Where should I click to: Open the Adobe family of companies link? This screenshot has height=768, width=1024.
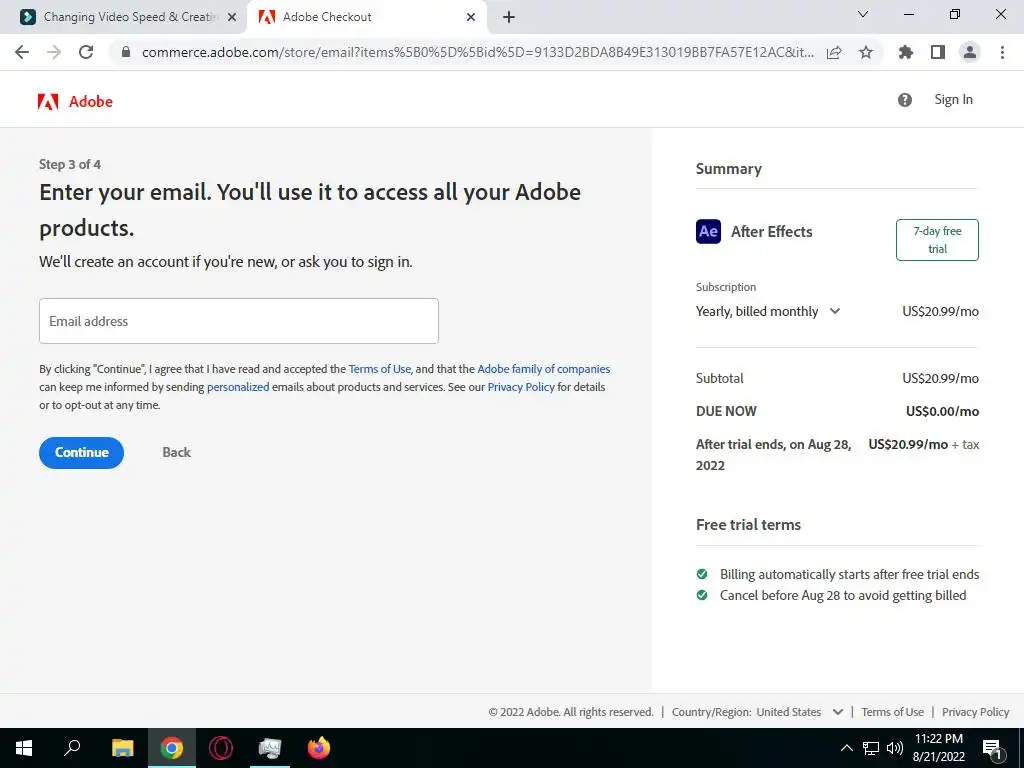point(543,369)
